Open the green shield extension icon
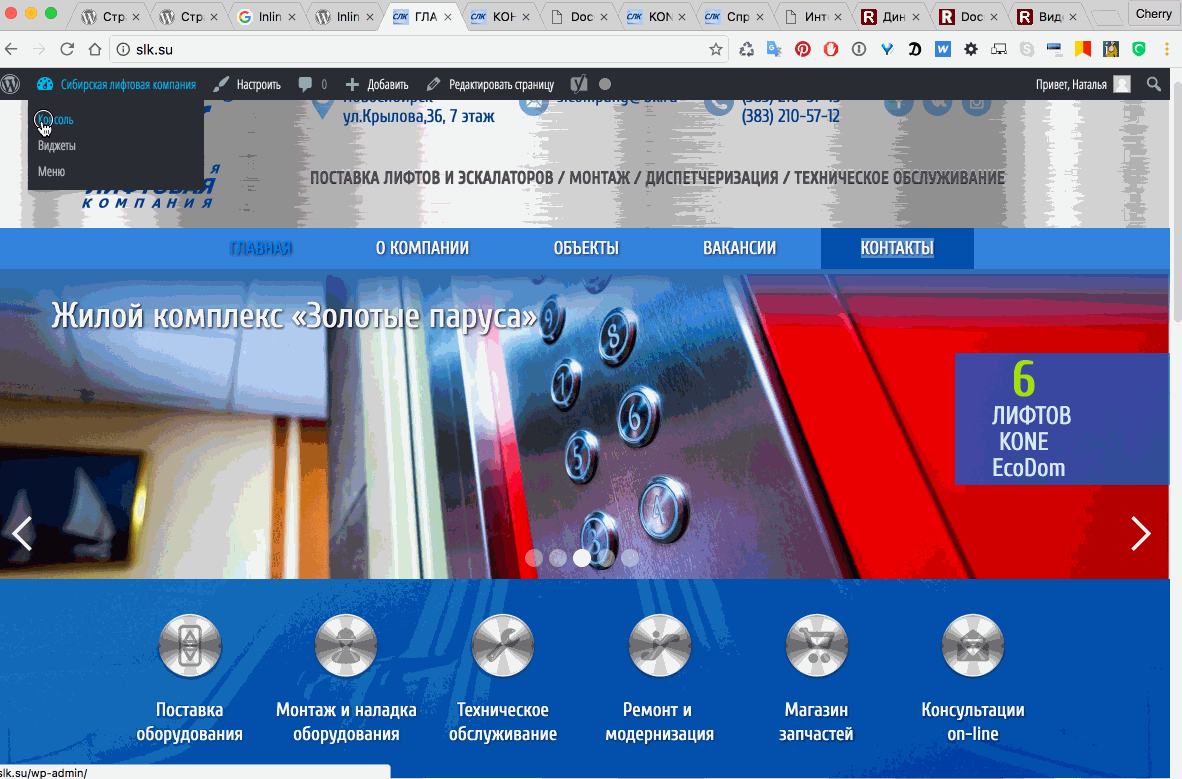Viewport: 1182px width, 779px height. point(1139,49)
